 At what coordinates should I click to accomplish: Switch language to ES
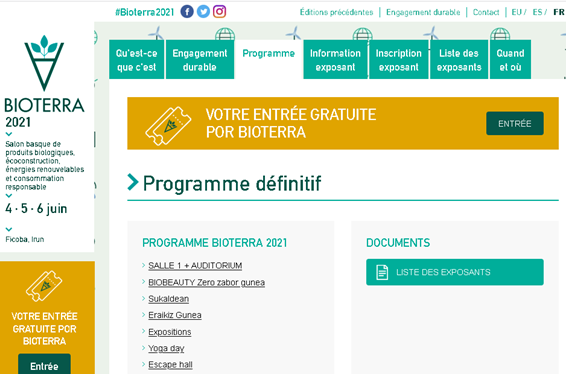tap(537, 12)
